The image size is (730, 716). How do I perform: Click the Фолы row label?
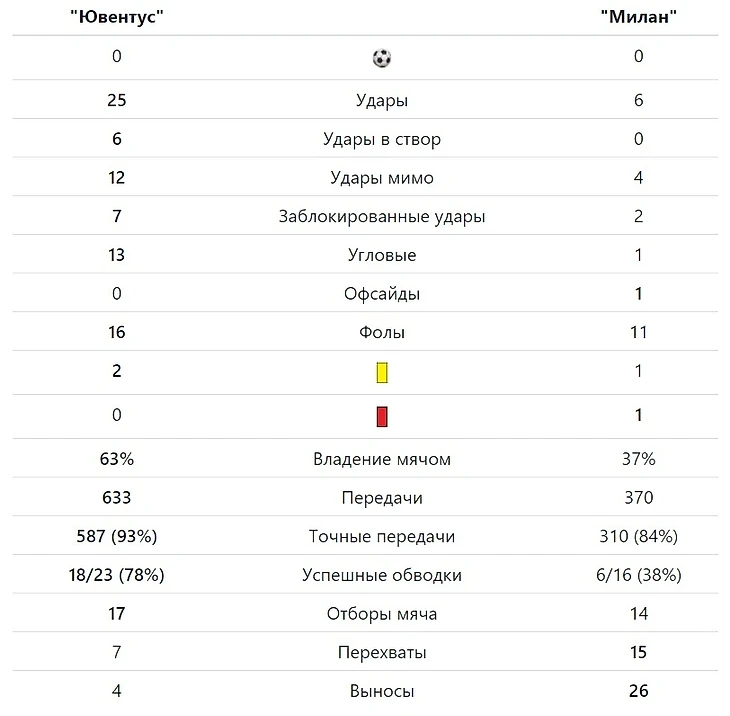tap(381, 332)
